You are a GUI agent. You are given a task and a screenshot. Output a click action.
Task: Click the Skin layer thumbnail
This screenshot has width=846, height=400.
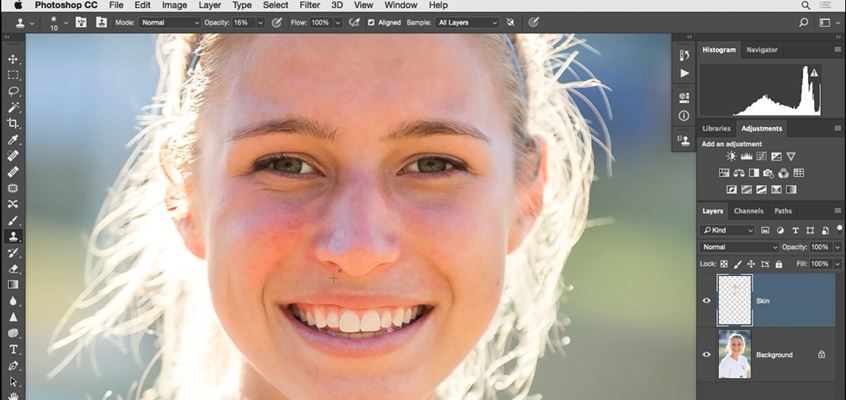pyautogui.click(x=735, y=300)
